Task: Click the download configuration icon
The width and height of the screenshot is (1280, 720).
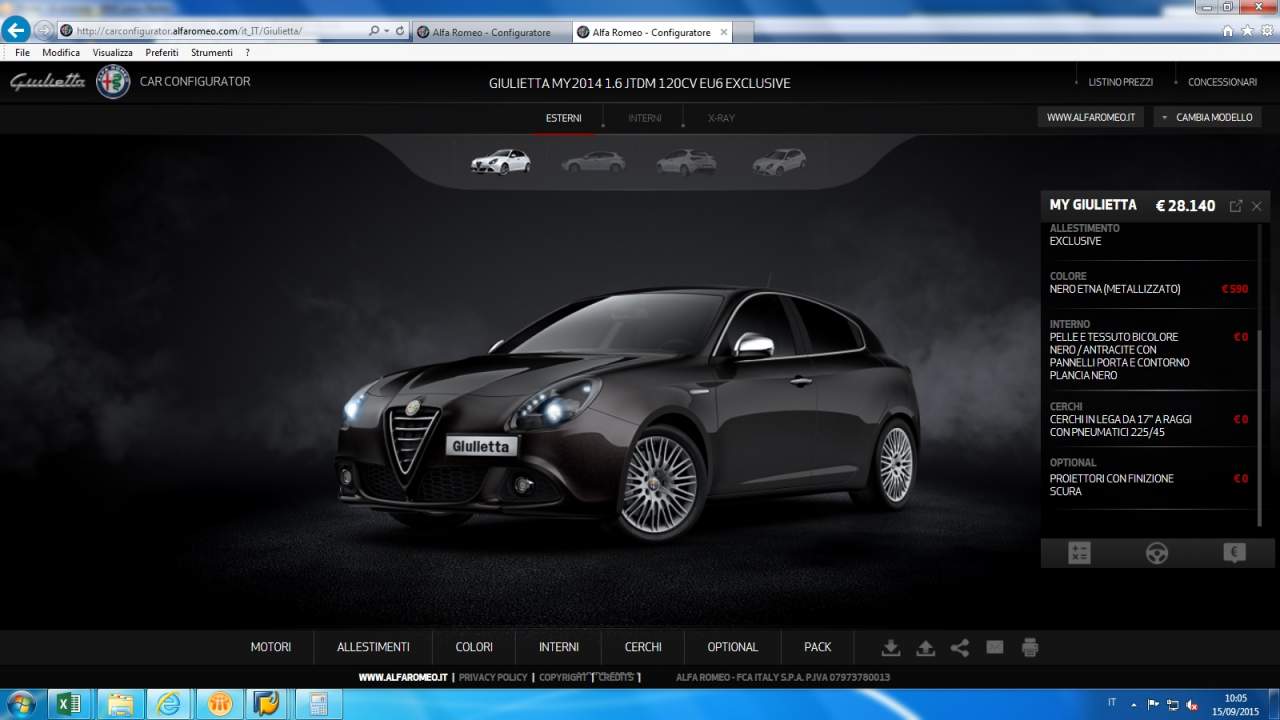Action: click(x=891, y=648)
